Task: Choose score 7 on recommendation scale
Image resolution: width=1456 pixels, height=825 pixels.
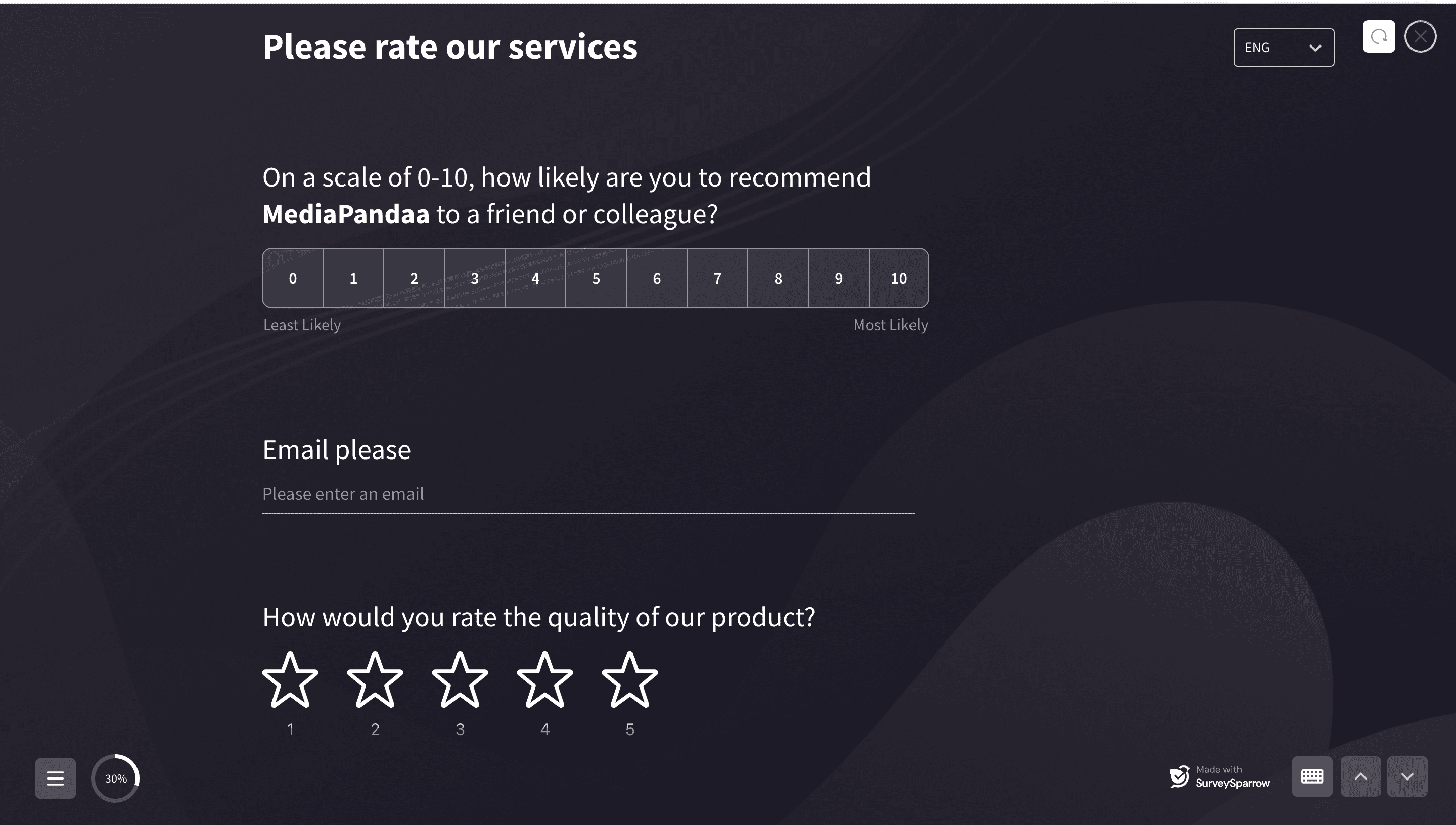Action: click(x=717, y=278)
